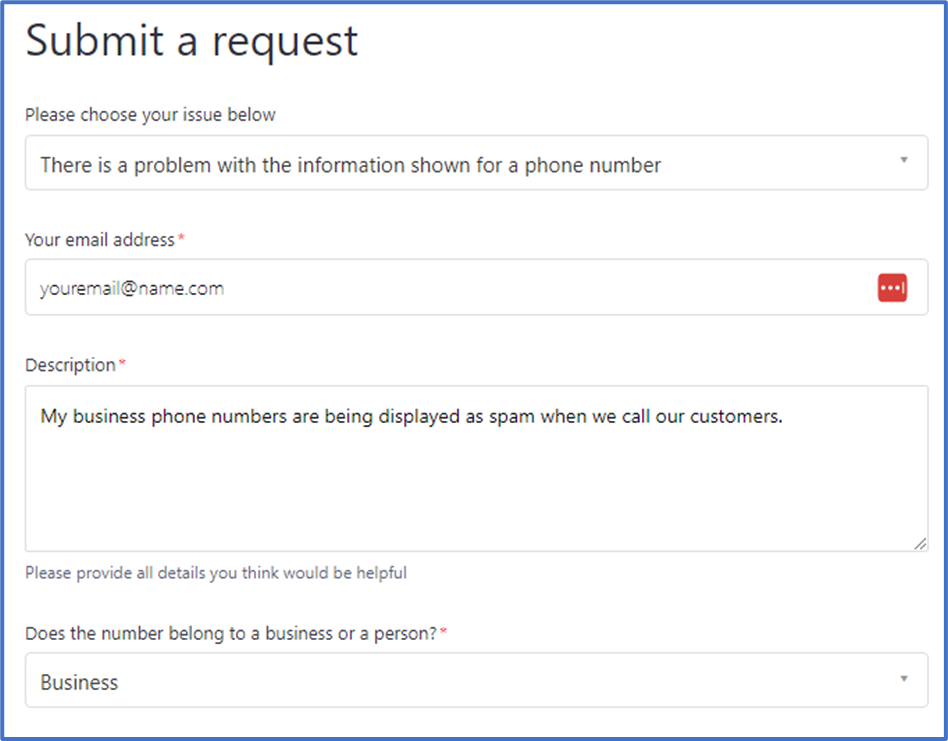The width and height of the screenshot is (948, 741).
Task: Click the arrow on the issue dropdown
Action: (904, 160)
